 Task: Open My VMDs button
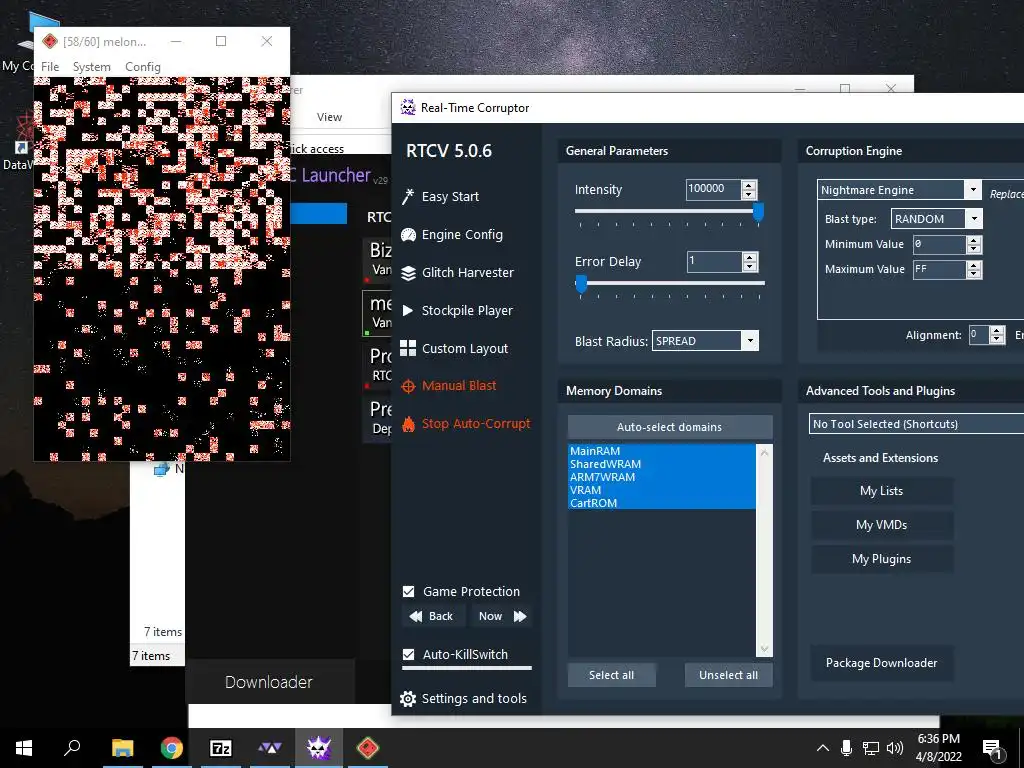click(x=882, y=525)
